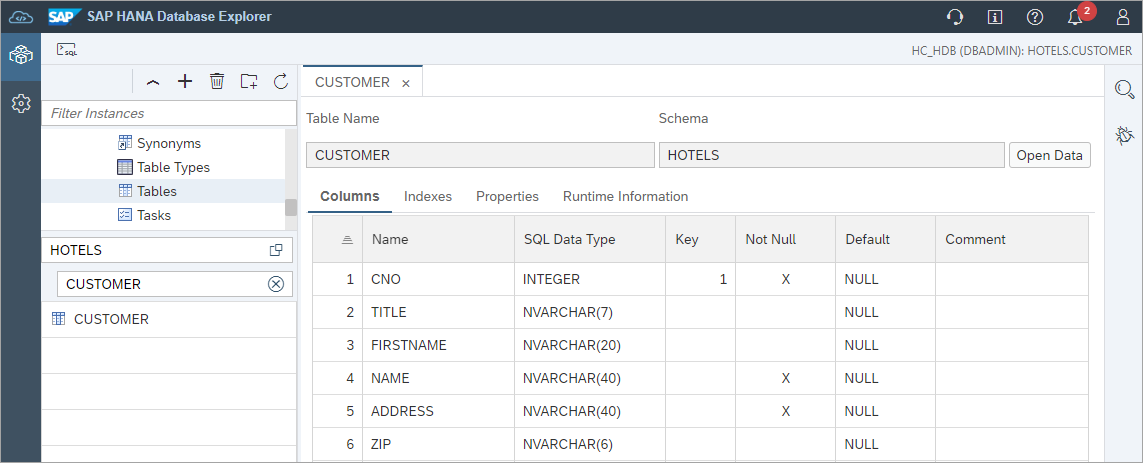
Task: Open the debugger bug icon
Action: 1125,135
